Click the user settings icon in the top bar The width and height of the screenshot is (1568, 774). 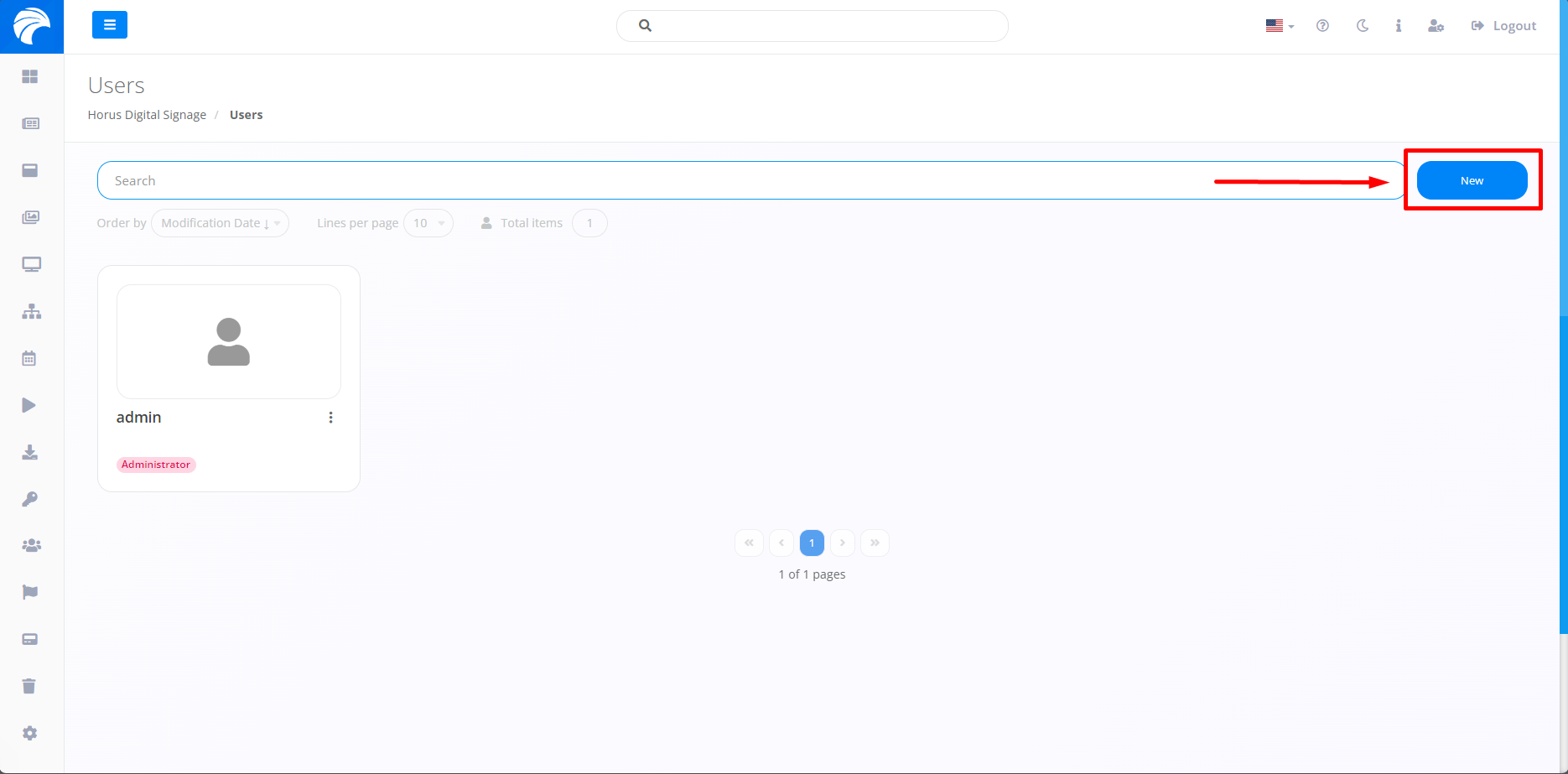1436,25
